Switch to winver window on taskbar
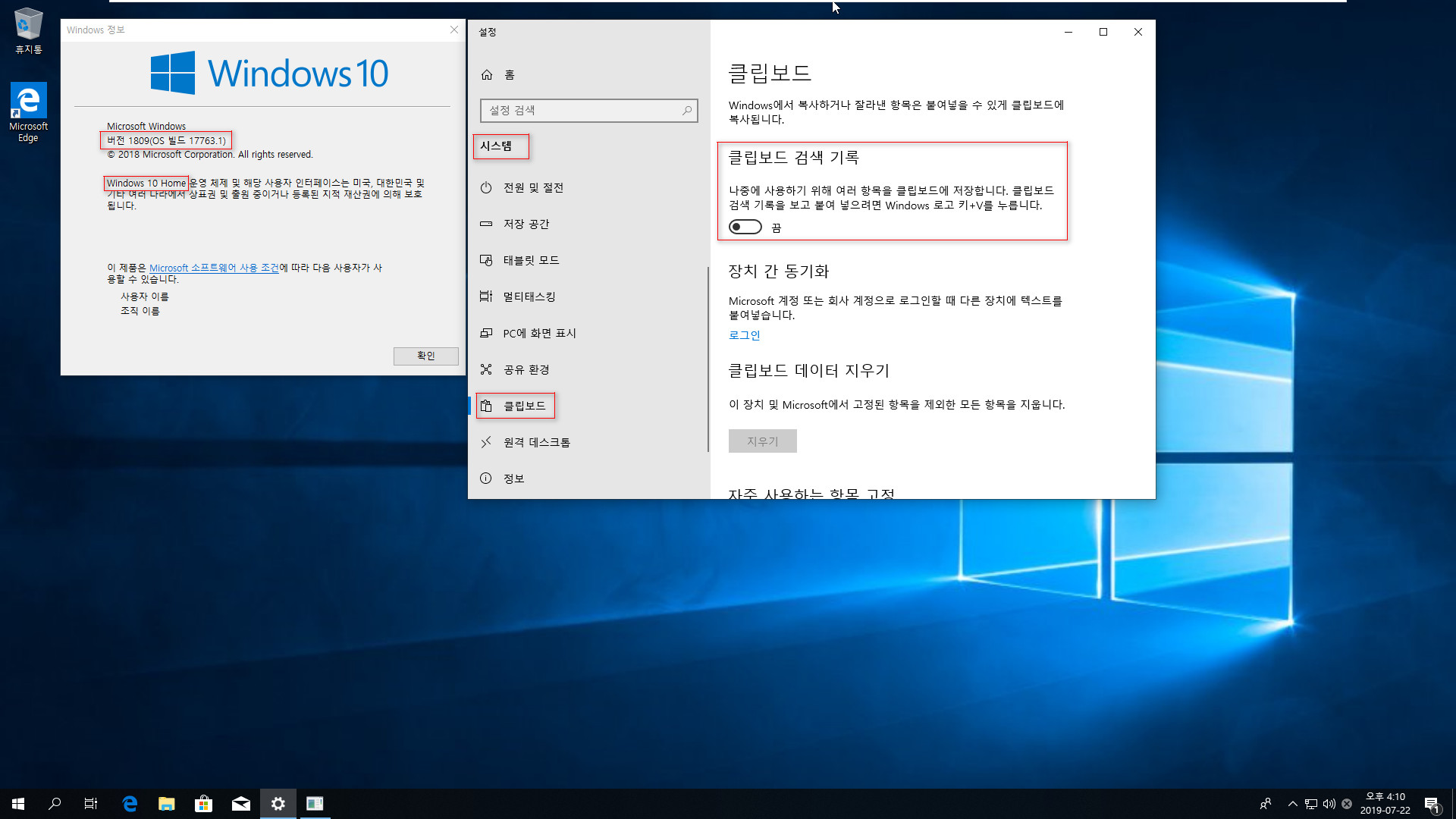Viewport: 1456px width, 819px height. coord(315,804)
